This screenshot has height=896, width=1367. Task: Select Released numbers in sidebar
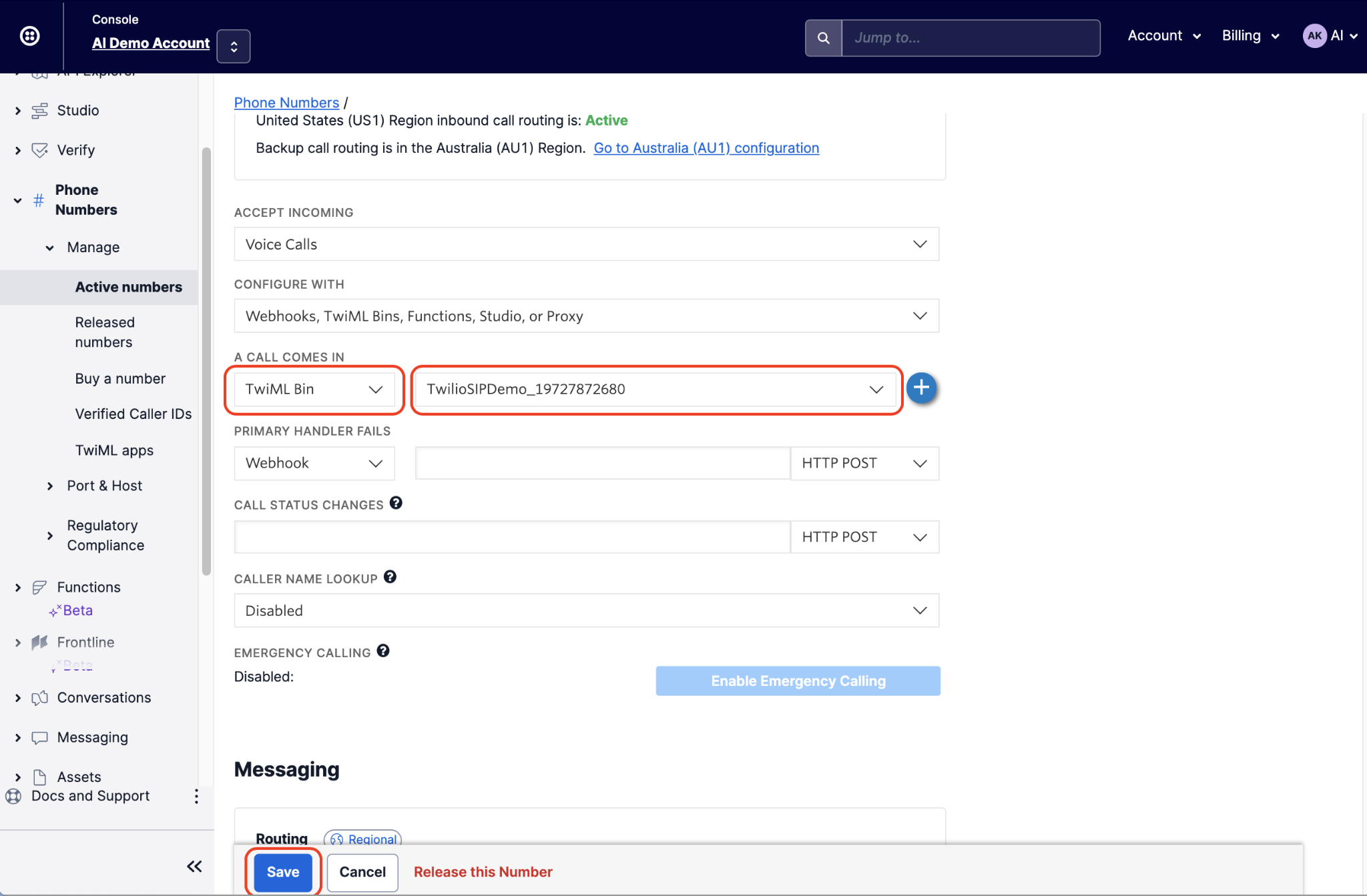coord(105,332)
